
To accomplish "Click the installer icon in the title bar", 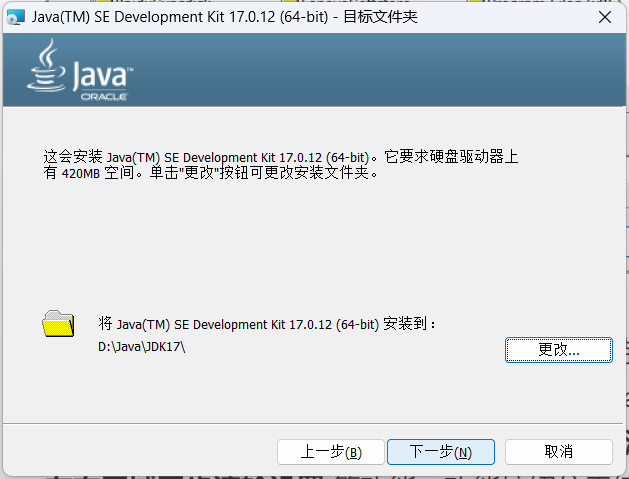I will pyautogui.click(x=16, y=17).
